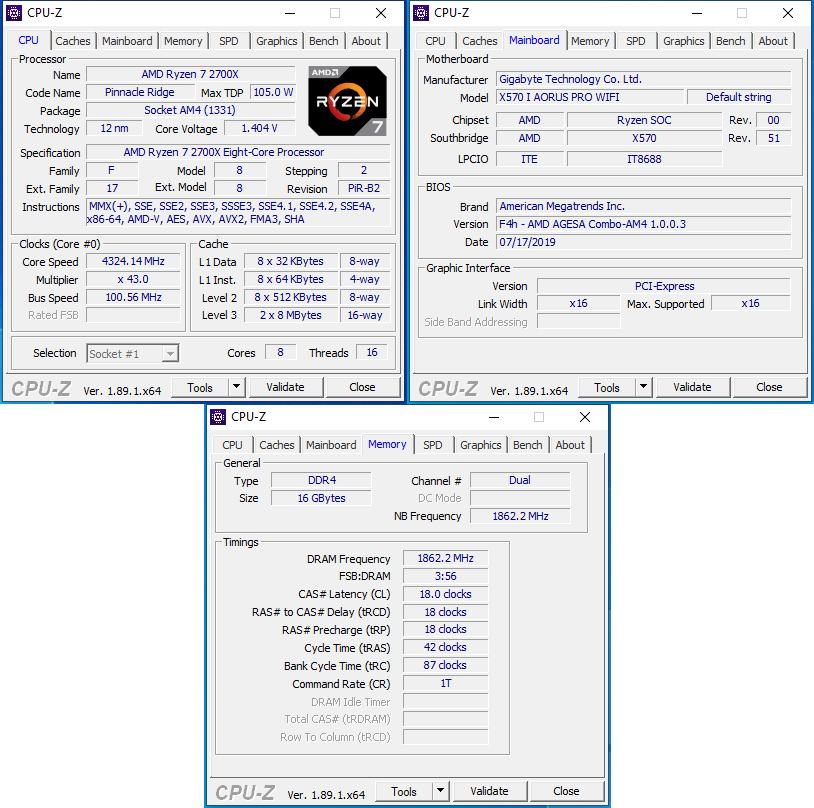Click the '18.0 clocks' CAS latency value

tap(445, 594)
